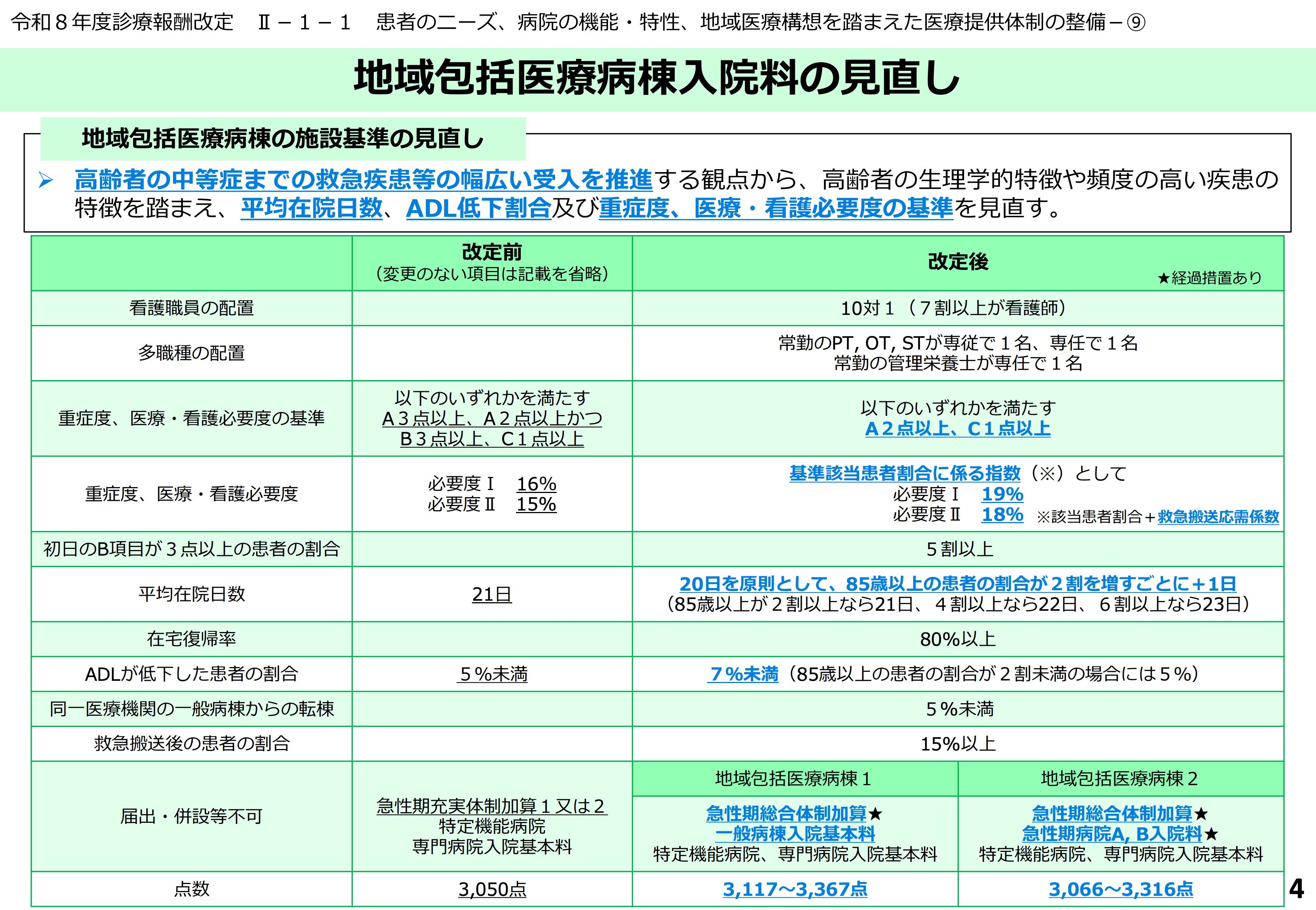Select the 地域包括医療病棟2 header cell

click(1119, 779)
